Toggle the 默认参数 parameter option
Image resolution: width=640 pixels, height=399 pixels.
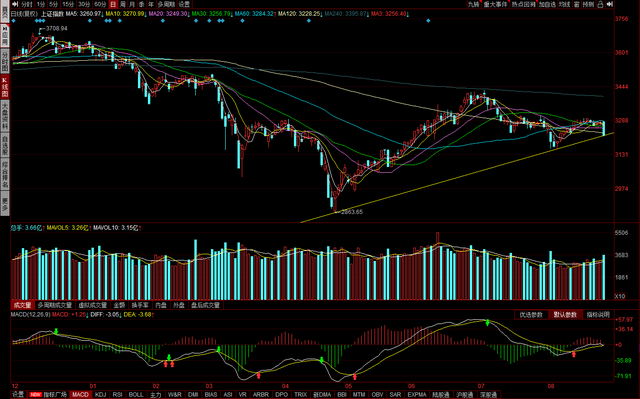[565, 315]
